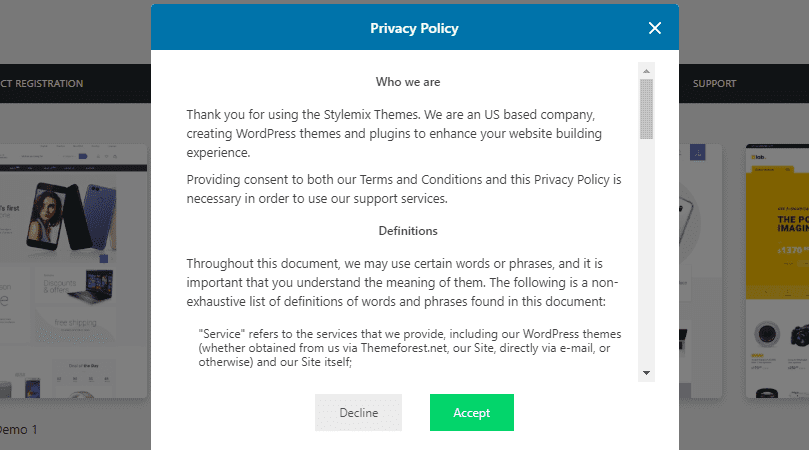Close the Privacy Policy dialog
Image resolution: width=809 pixels, height=450 pixels.
click(x=655, y=28)
